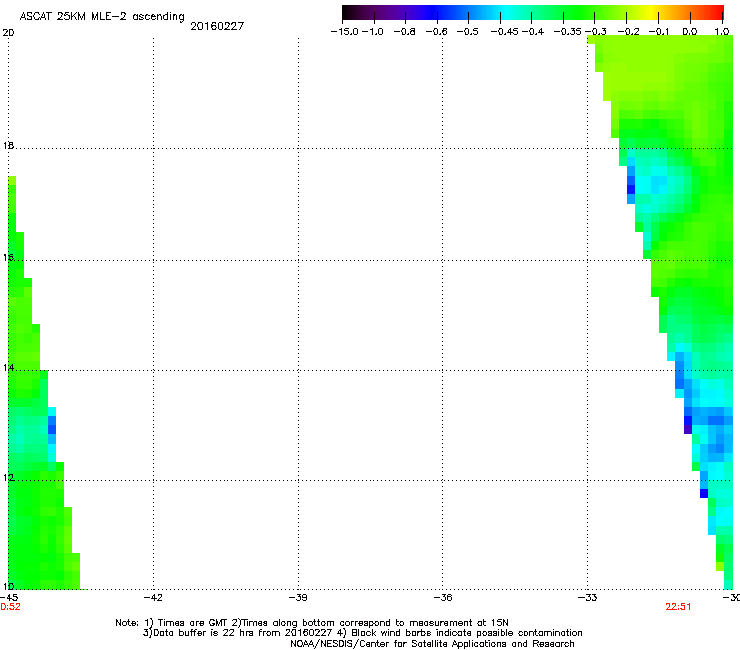Click the latitude axis label 18
This screenshot has width=740, height=650.
pyautogui.click(x=8, y=145)
